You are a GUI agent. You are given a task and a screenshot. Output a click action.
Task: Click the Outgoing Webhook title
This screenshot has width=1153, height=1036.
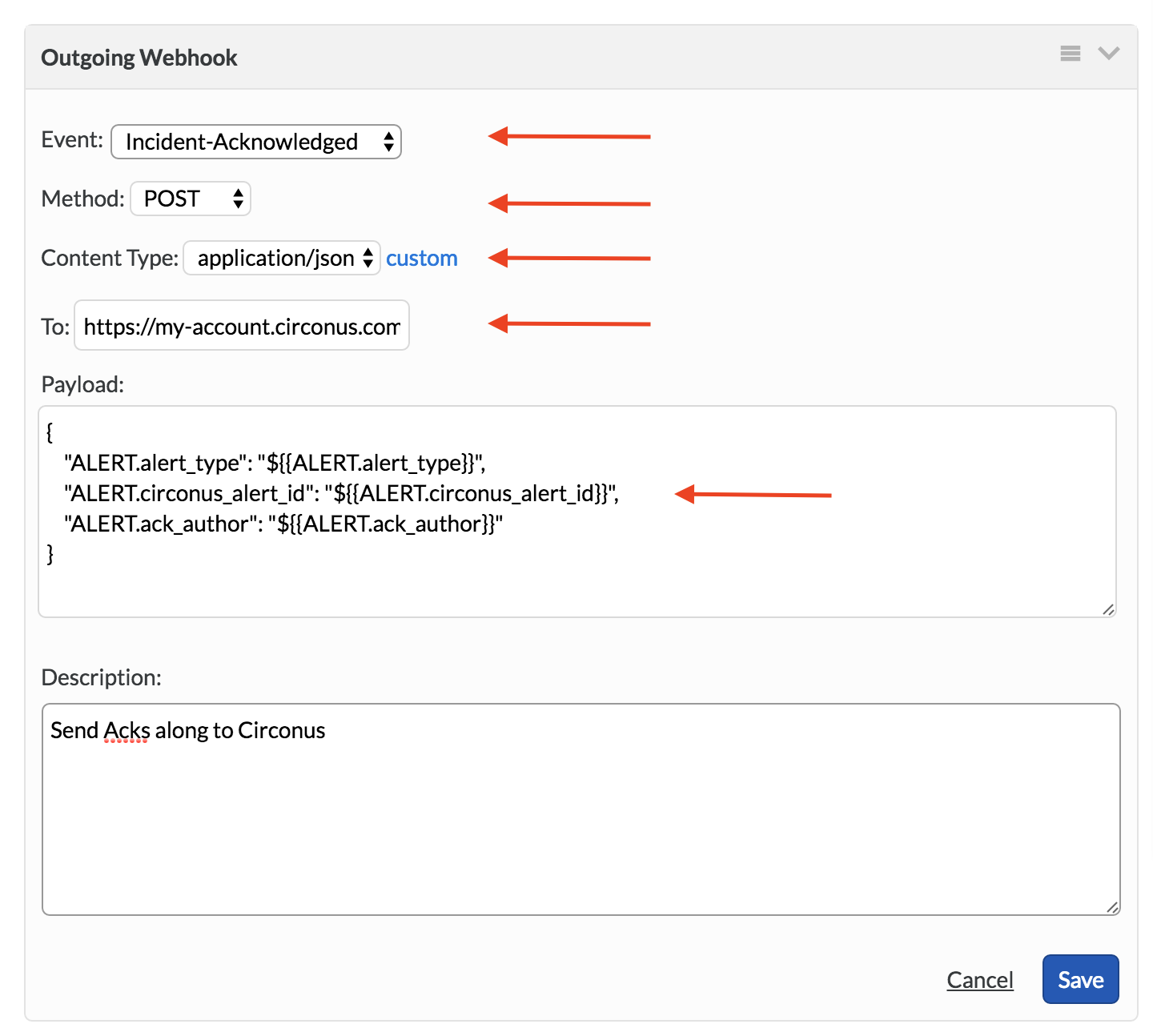coord(139,57)
